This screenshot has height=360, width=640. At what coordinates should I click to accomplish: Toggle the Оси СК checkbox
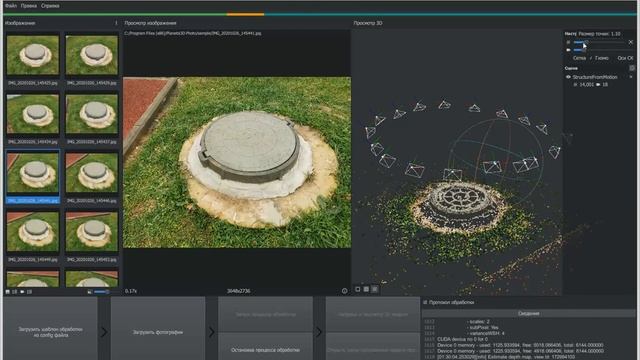(625, 58)
